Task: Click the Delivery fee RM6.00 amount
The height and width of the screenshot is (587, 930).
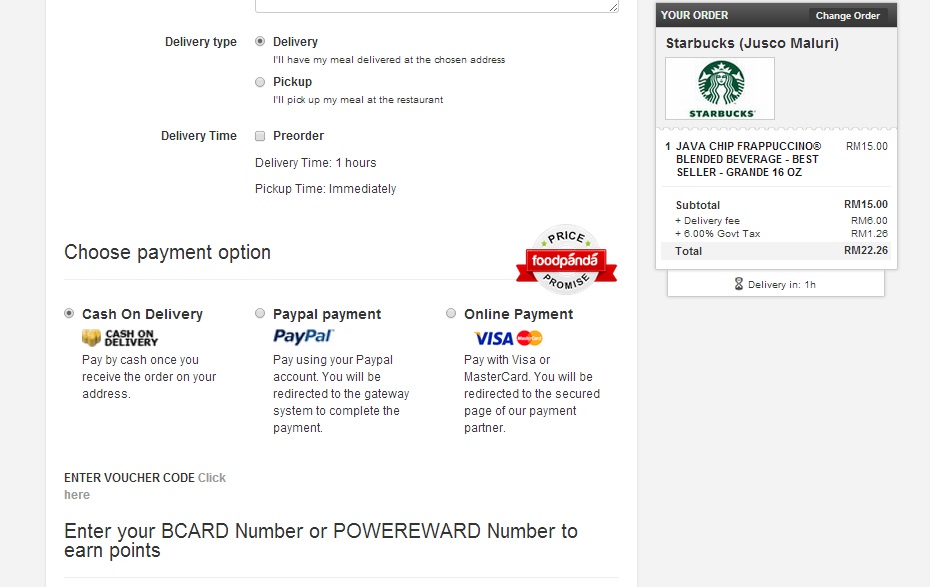Action: [x=870, y=221]
